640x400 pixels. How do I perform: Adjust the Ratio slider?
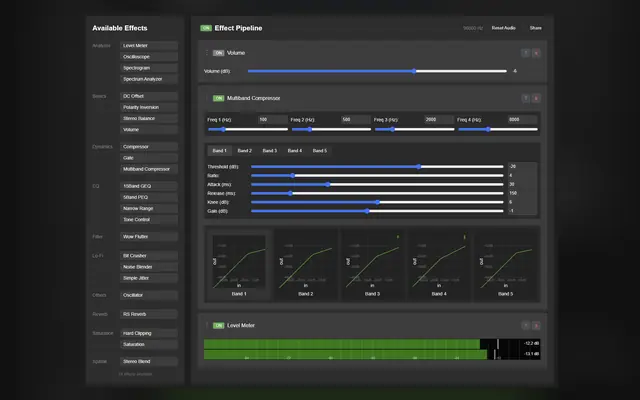pyautogui.click(x=377, y=176)
